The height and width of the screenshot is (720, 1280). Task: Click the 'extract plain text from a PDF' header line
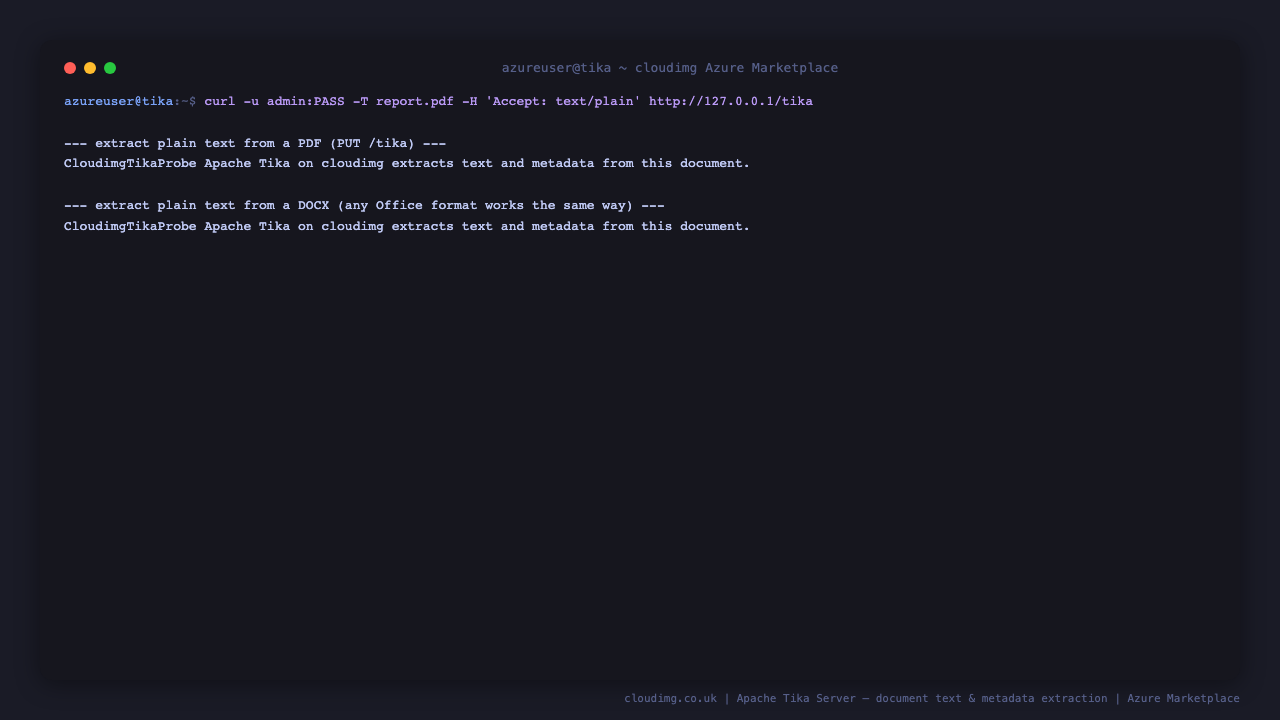(255, 144)
